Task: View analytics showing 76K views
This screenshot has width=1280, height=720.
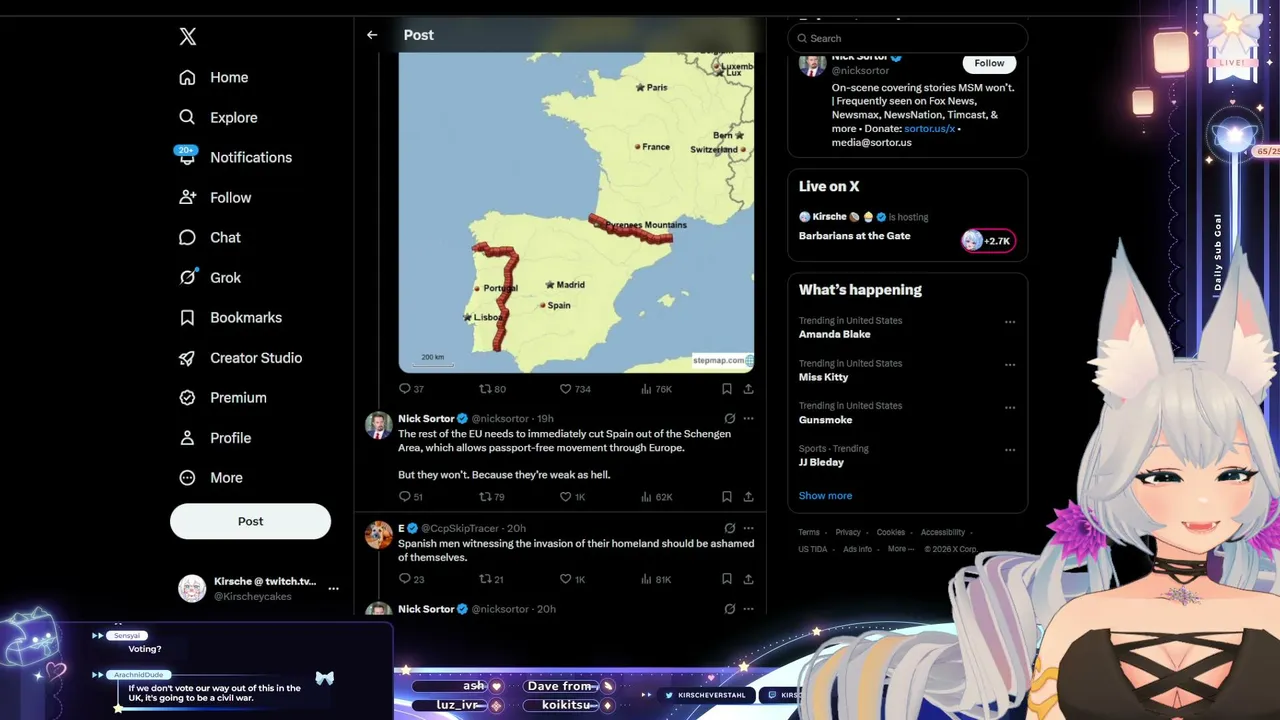Action: pos(655,389)
